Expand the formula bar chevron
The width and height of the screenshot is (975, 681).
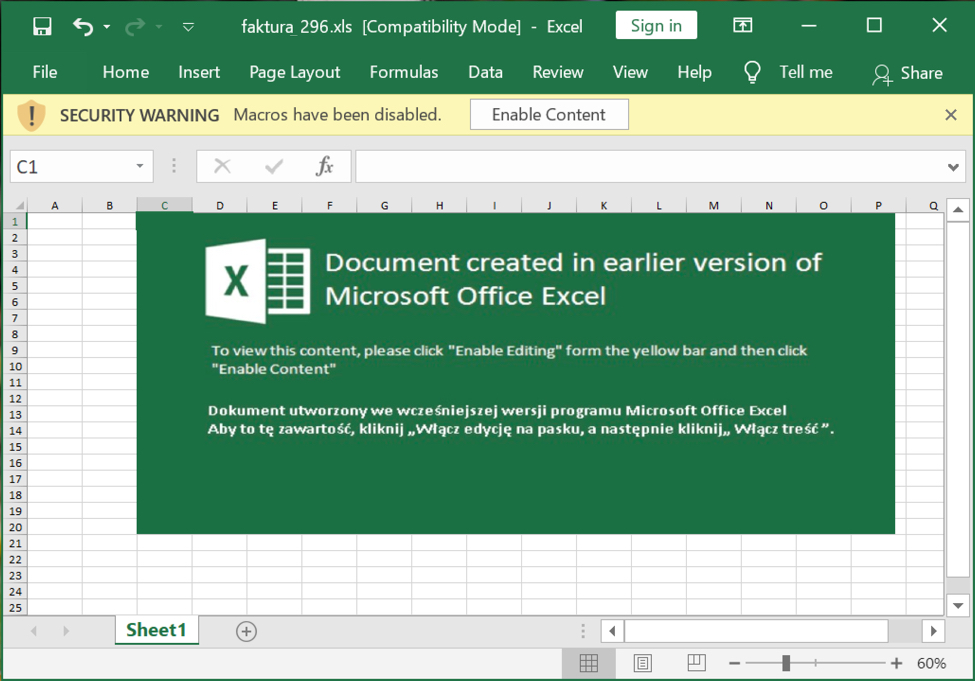[953, 167]
